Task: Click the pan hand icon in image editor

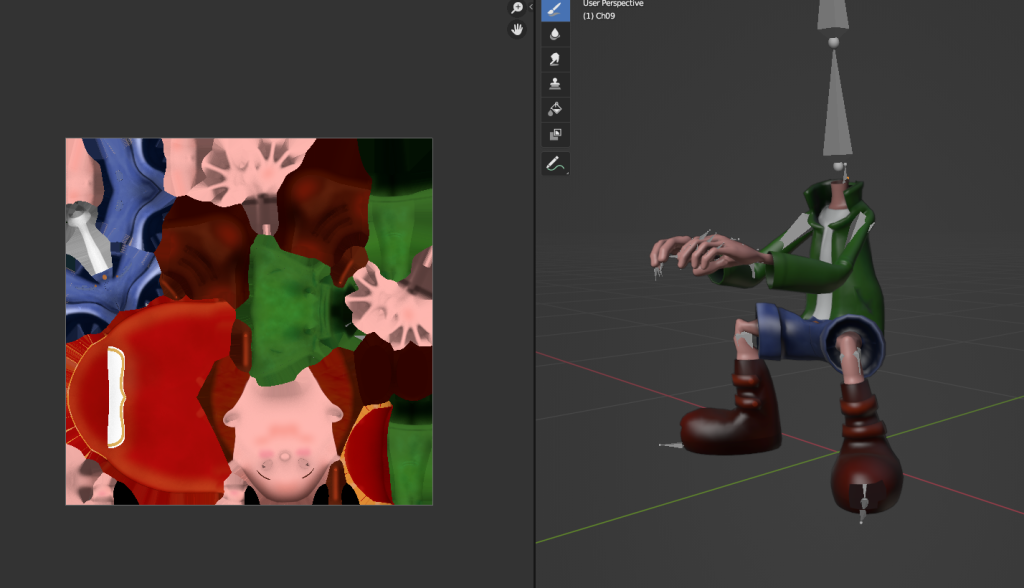Action: tap(517, 30)
